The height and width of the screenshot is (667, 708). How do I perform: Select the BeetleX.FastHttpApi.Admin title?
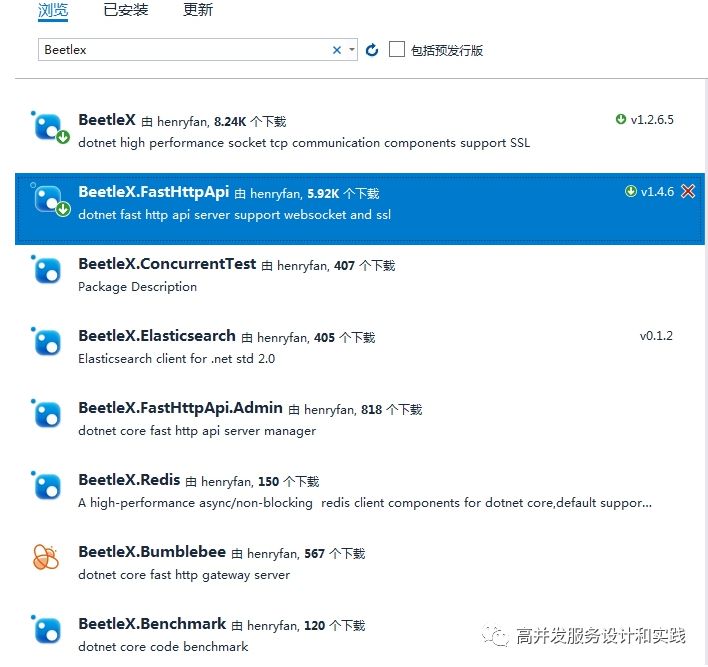click(x=180, y=408)
